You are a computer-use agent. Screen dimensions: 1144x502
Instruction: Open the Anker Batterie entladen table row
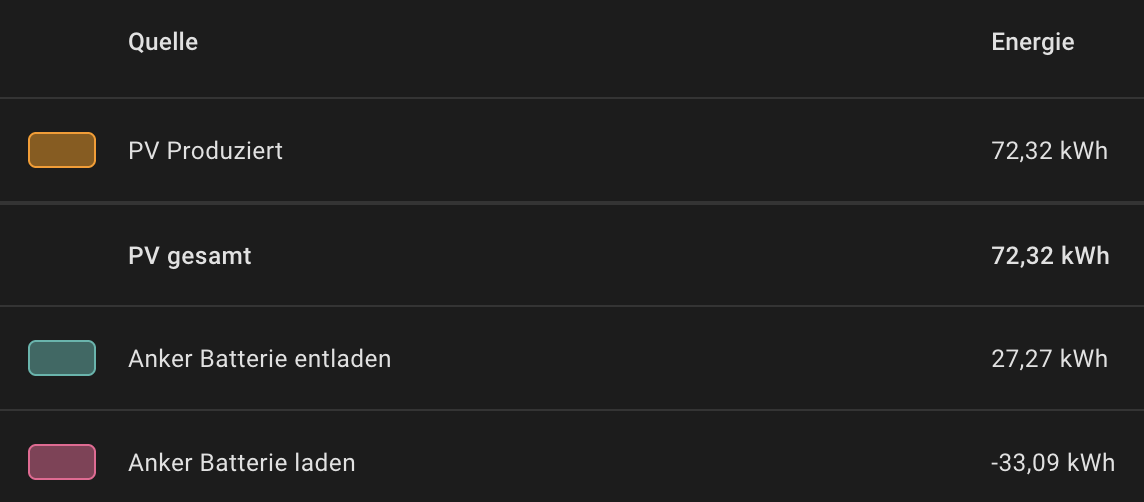[572, 358]
